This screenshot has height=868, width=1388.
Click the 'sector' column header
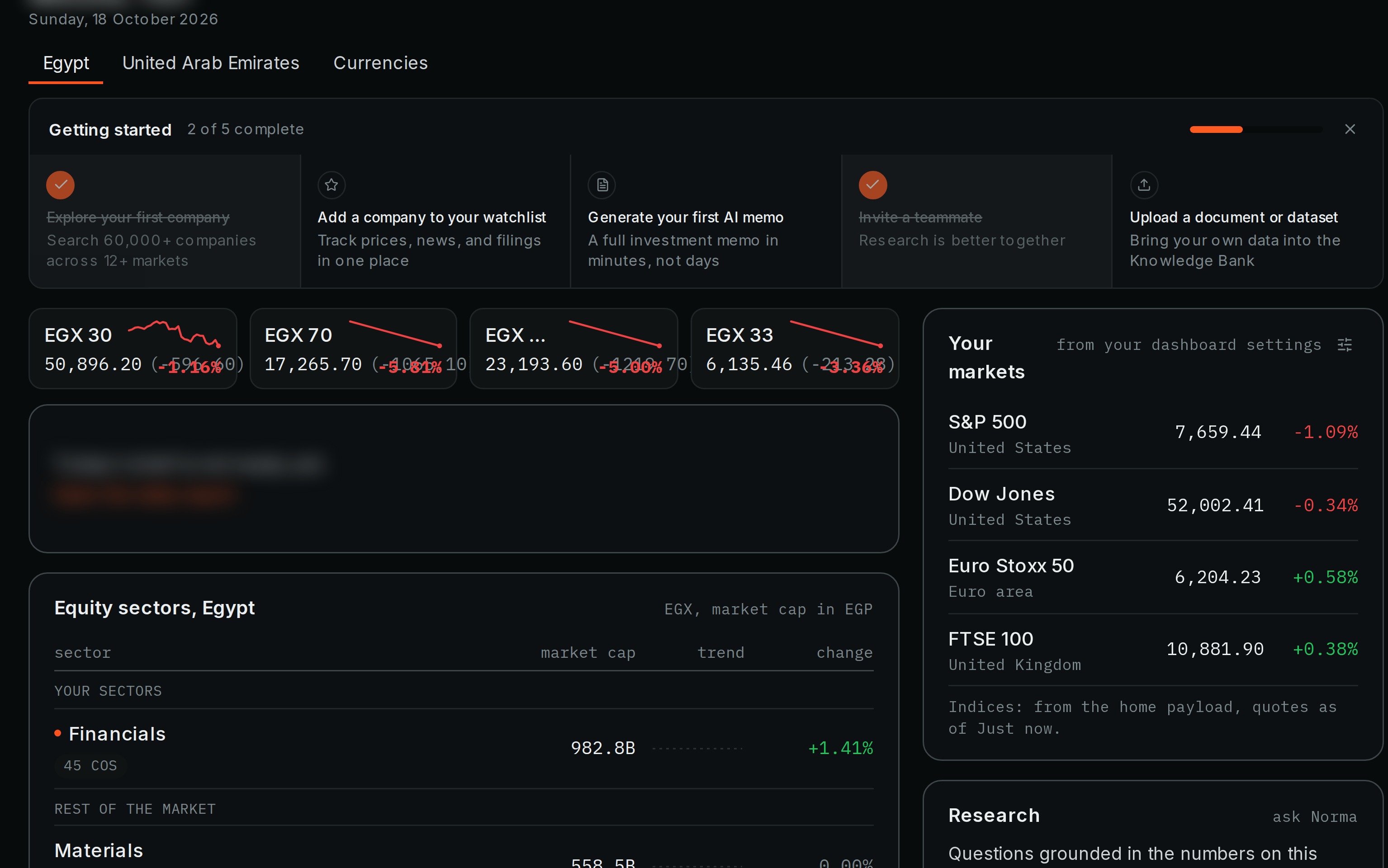[83, 653]
